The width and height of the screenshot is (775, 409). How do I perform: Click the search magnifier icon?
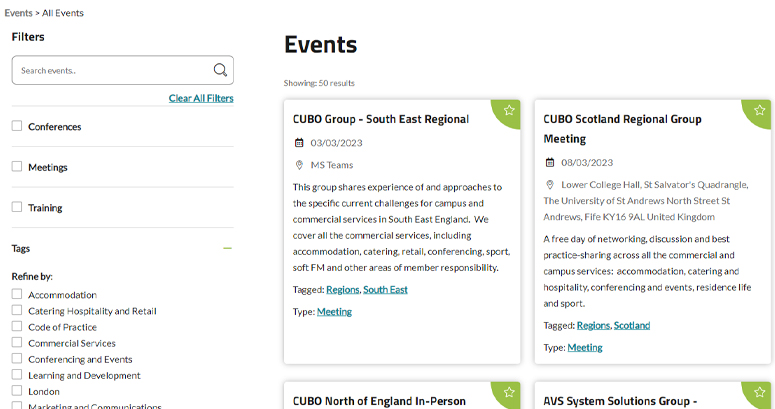pos(220,70)
